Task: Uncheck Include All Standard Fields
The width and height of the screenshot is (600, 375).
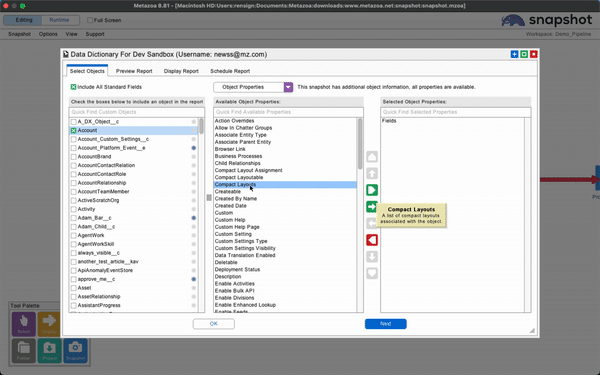Action: 73,87
